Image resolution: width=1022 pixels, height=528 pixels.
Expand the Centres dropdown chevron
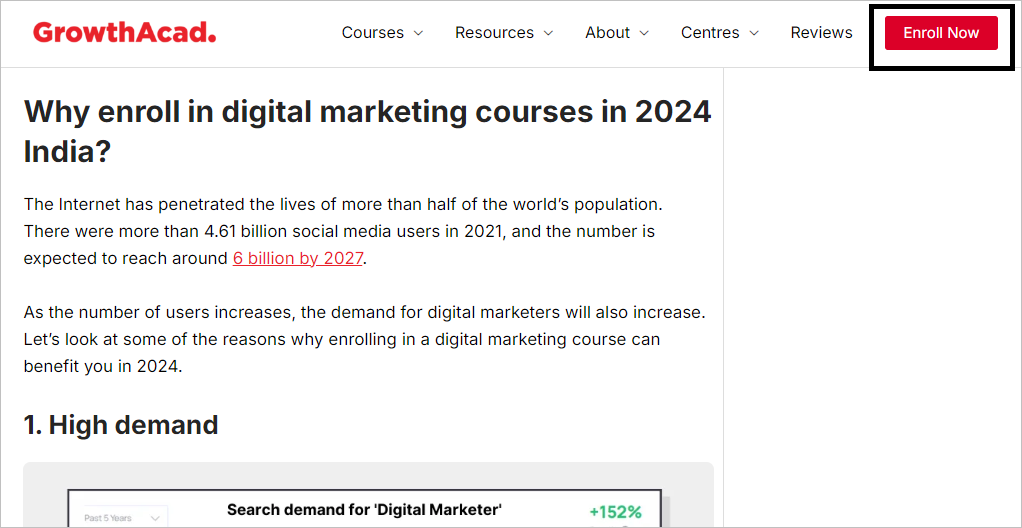754,33
